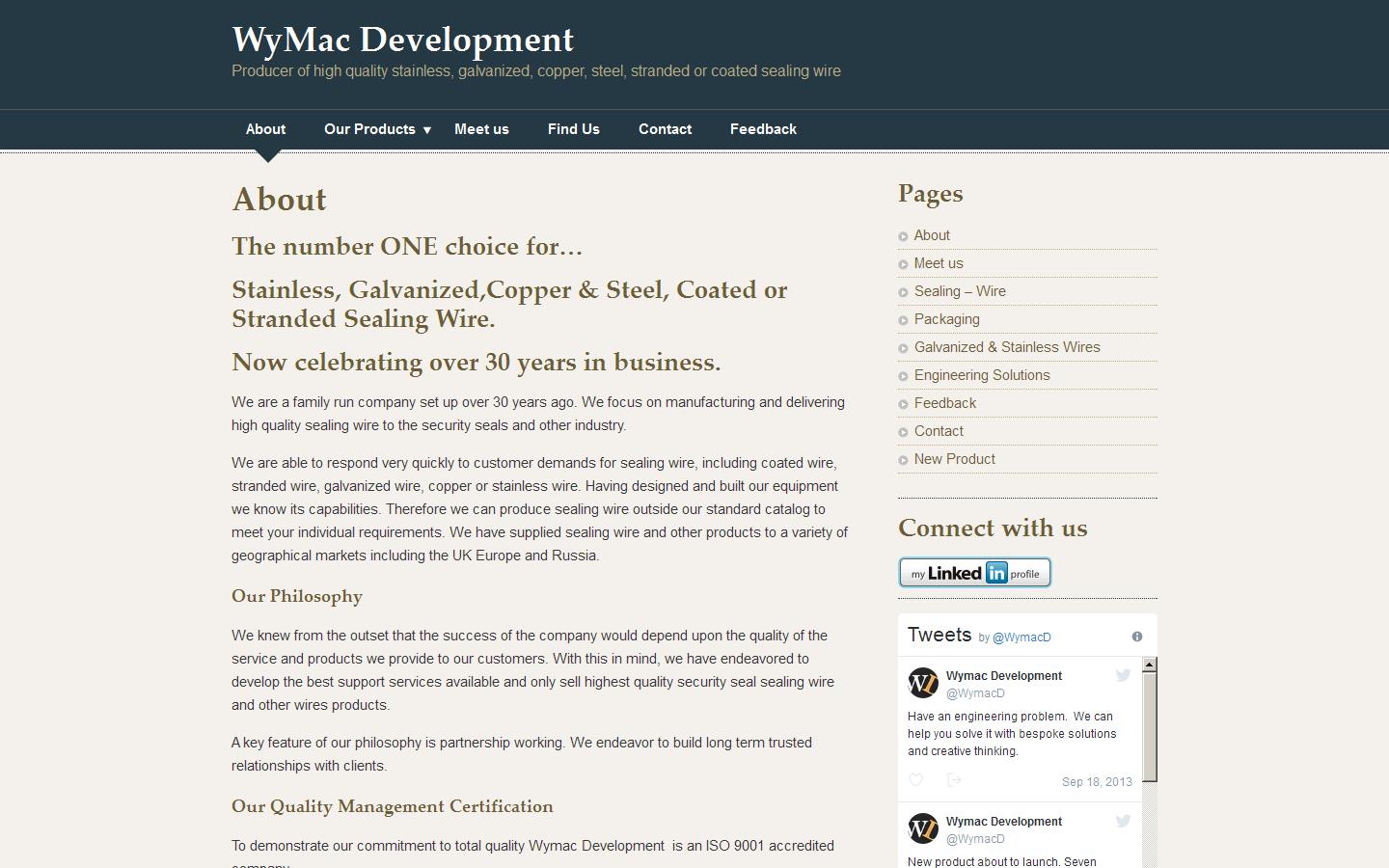Viewport: 1389px width, 868px height.
Task: Click the Sep 18, 2013 tweet timestamp
Action: [x=1097, y=781]
